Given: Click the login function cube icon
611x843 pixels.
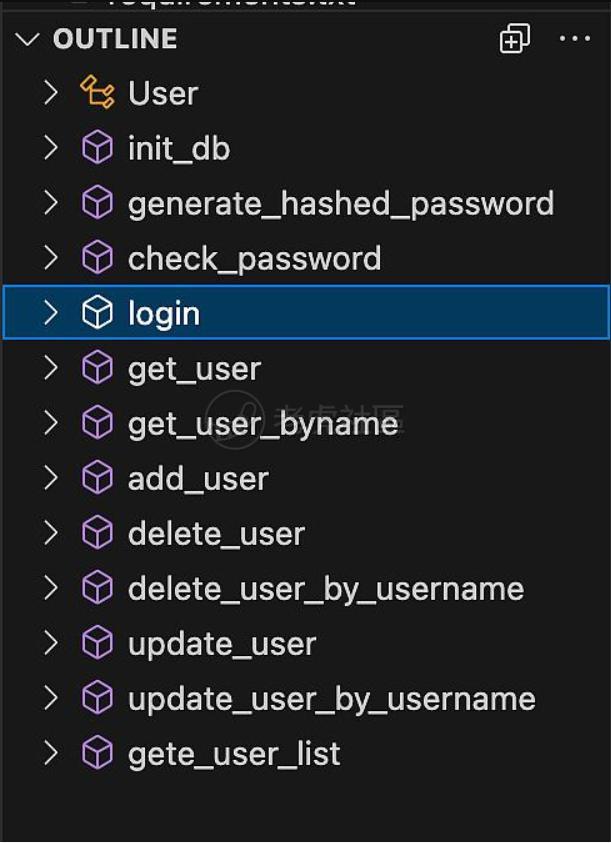Looking at the screenshot, I should coord(97,314).
